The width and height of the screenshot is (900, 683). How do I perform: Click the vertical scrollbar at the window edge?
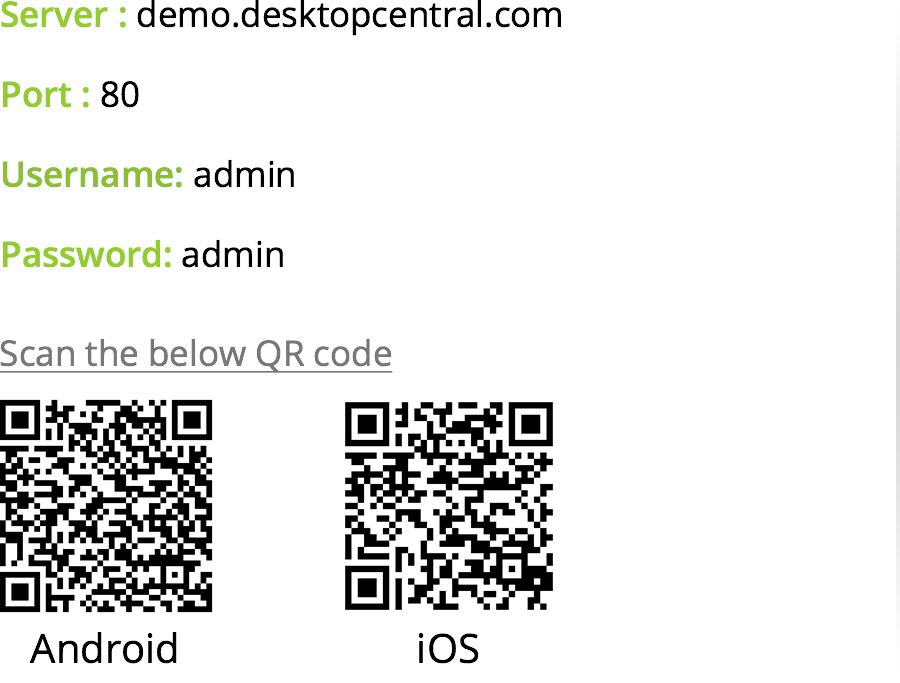coord(897,342)
